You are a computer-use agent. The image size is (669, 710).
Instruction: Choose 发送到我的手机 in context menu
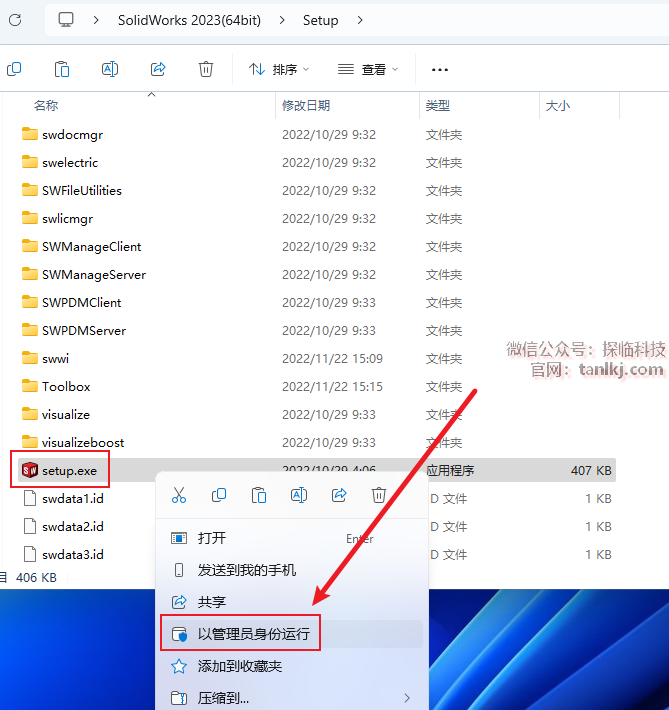tap(290, 570)
